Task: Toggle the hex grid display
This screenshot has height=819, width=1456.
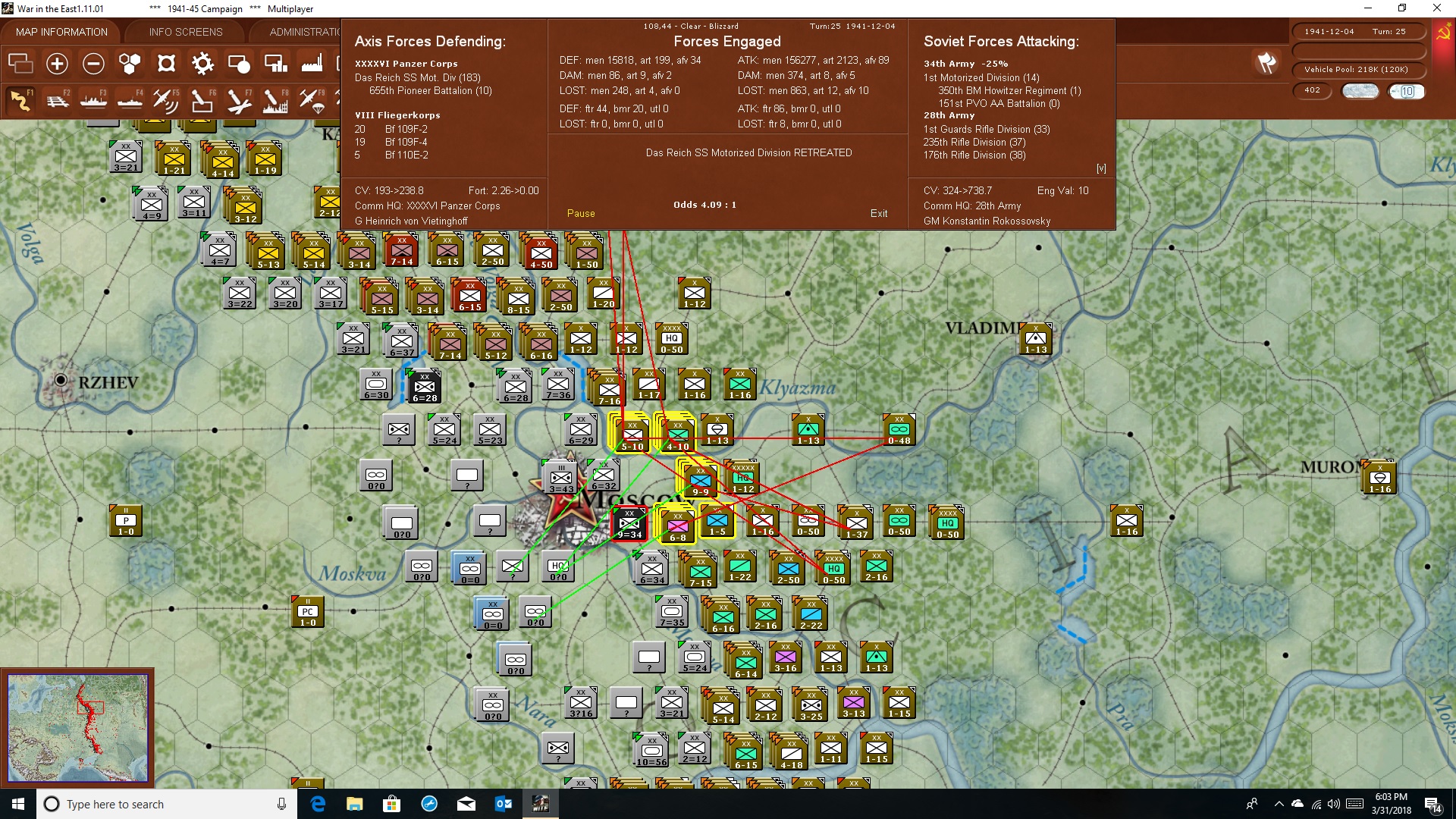Action: tap(130, 64)
